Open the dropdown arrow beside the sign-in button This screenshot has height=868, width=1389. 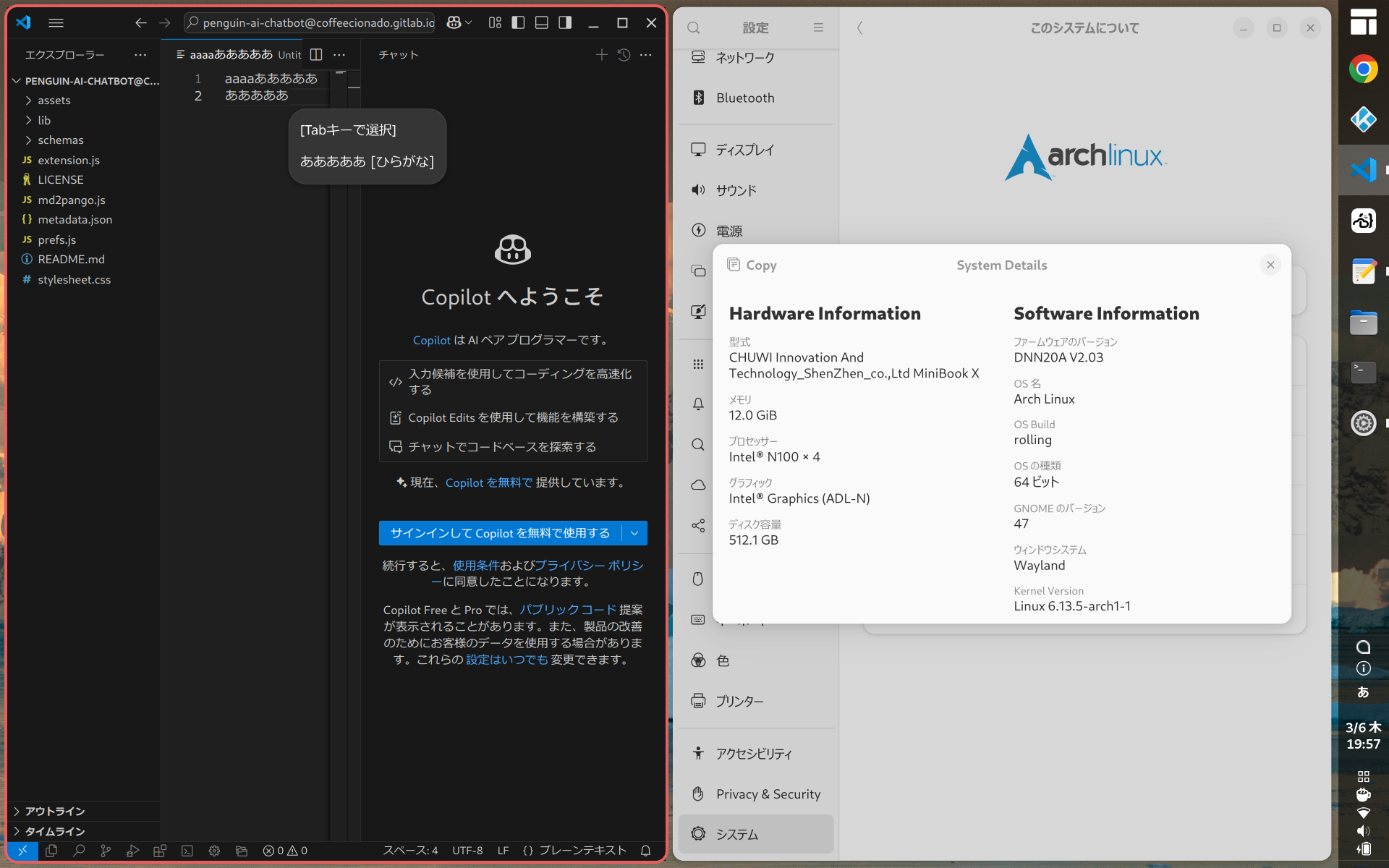[x=634, y=533]
